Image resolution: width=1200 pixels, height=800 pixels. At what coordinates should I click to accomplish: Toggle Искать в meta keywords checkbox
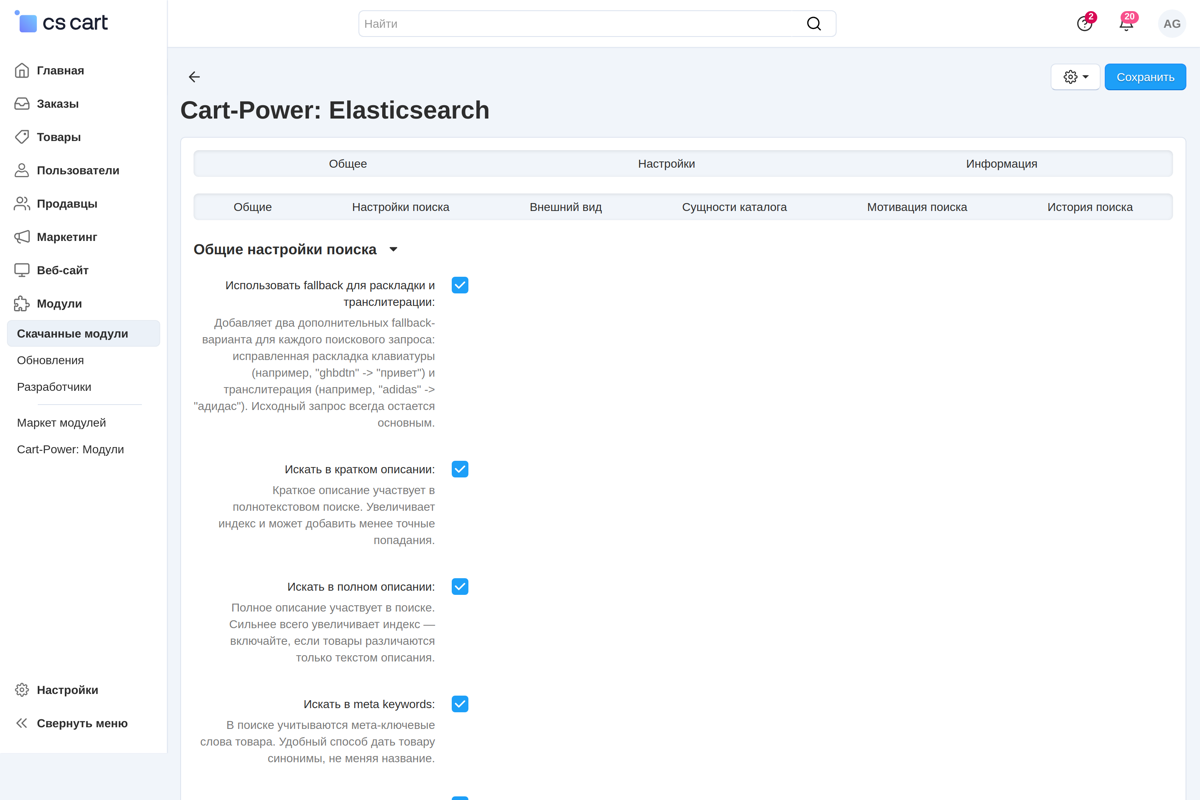(x=460, y=704)
